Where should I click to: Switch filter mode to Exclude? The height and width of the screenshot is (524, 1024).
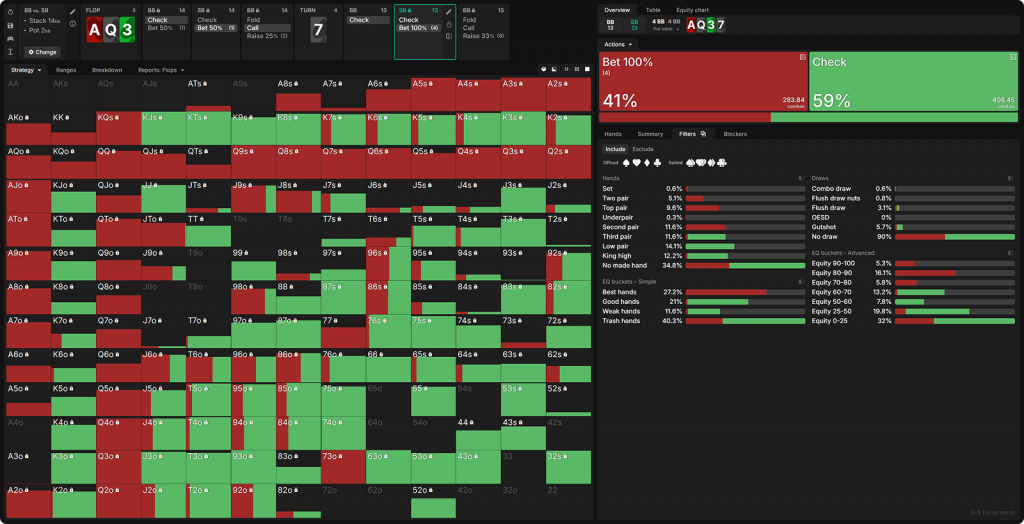(643, 149)
